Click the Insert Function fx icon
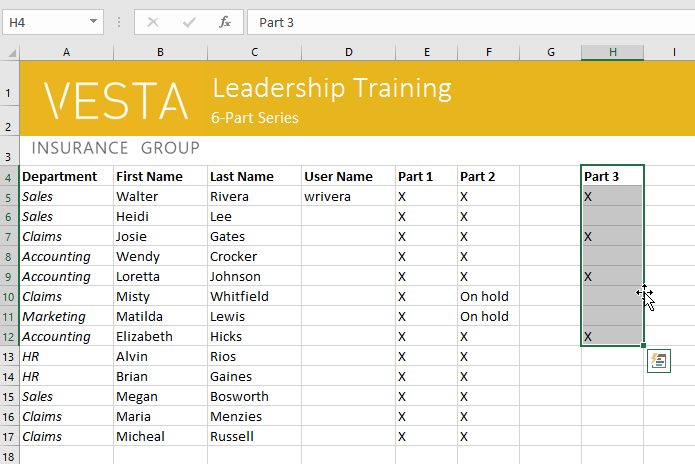The width and height of the screenshot is (695, 464). pyautogui.click(x=225, y=22)
